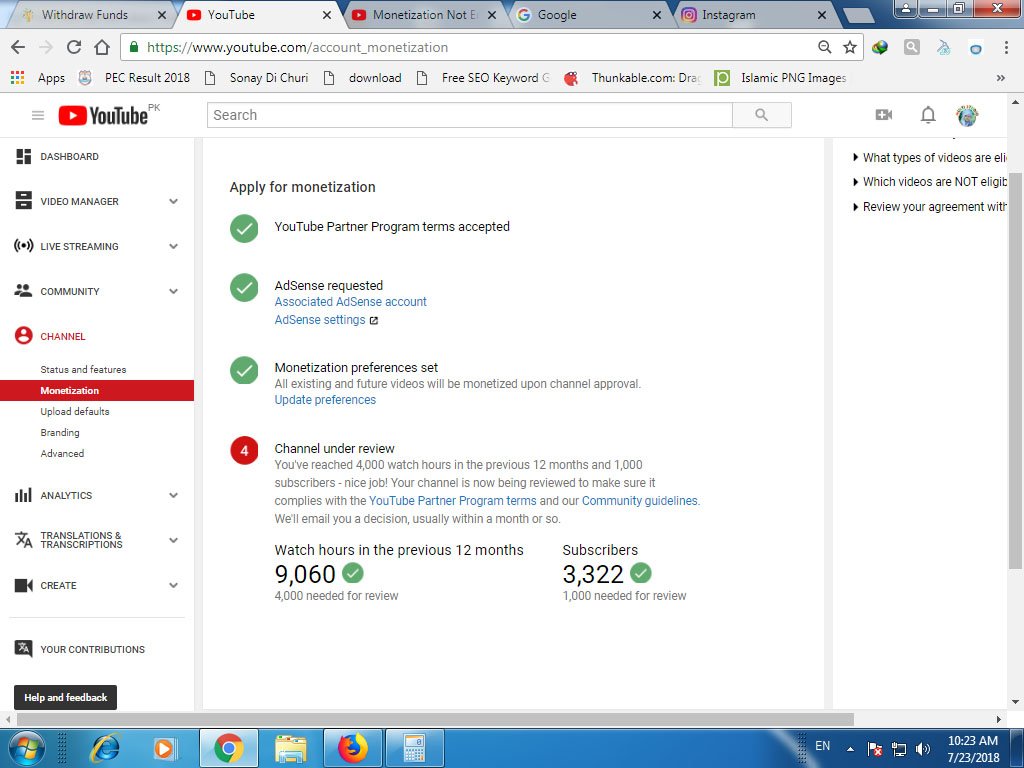The width and height of the screenshot is (1024, 768).
Task: Expand the Community section
Action: [173, 291]
